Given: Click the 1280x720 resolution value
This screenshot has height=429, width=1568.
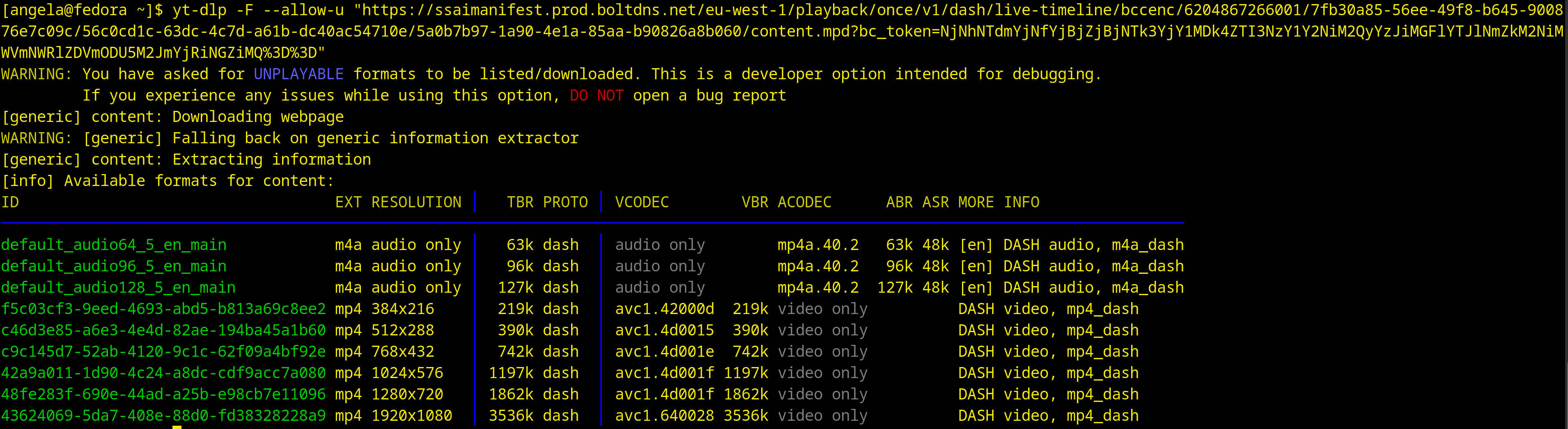Looking at the screenshot, I should pyautogui.click(x=407, y=394).
